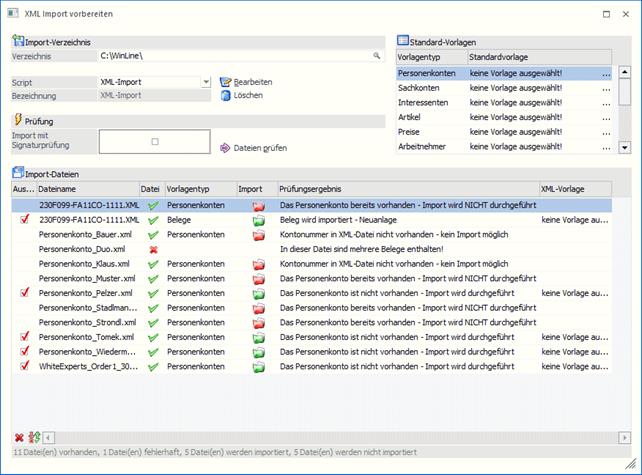Click the red error mark for Personenkonto_Duo.xml
The width and height of the screenshot is (642, 475).
[152, 248]
